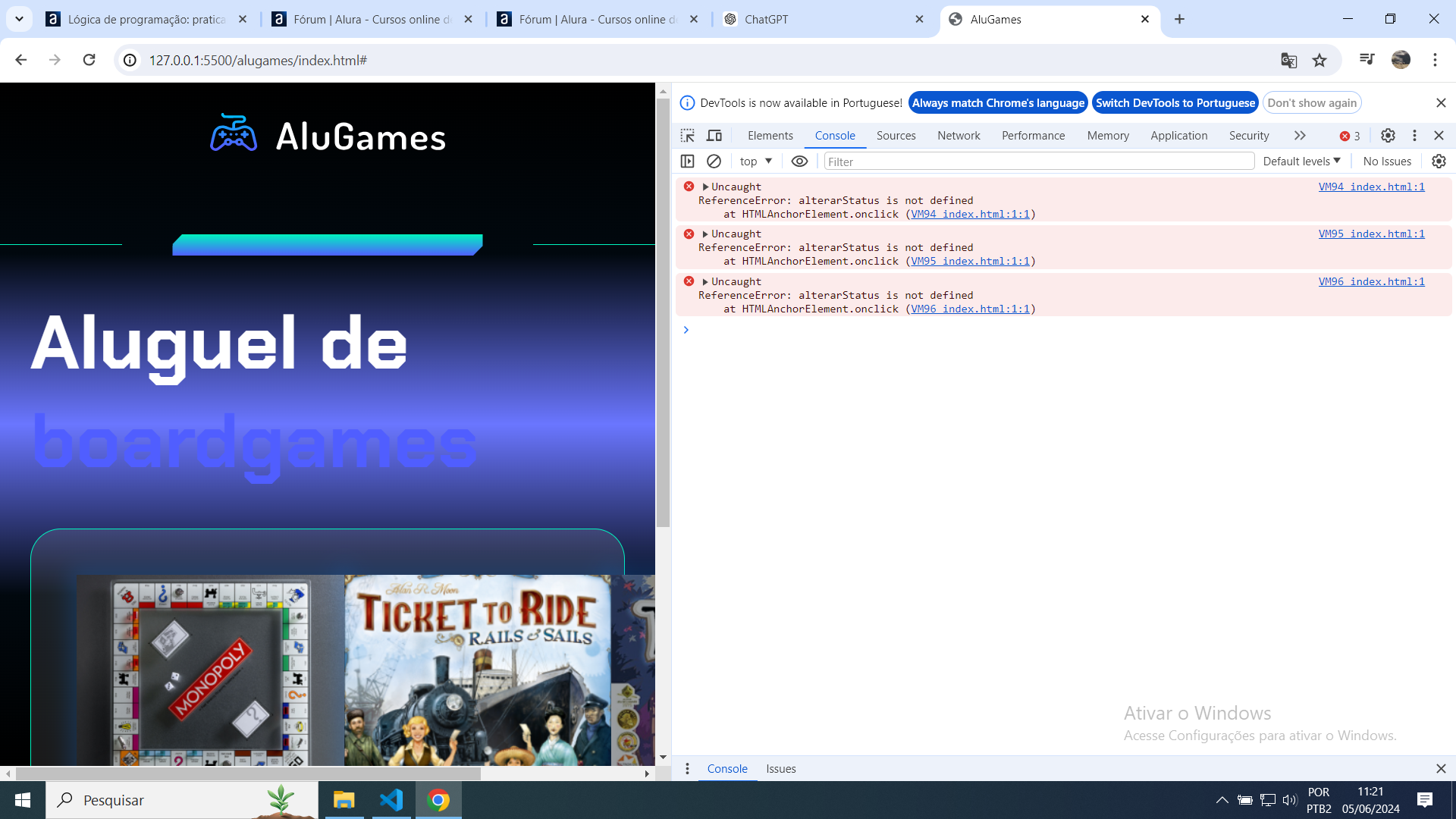The height and width of the screenshot is (819, 1456).
Task: Create live expression eye icon
Action: (x=799, y=162)
